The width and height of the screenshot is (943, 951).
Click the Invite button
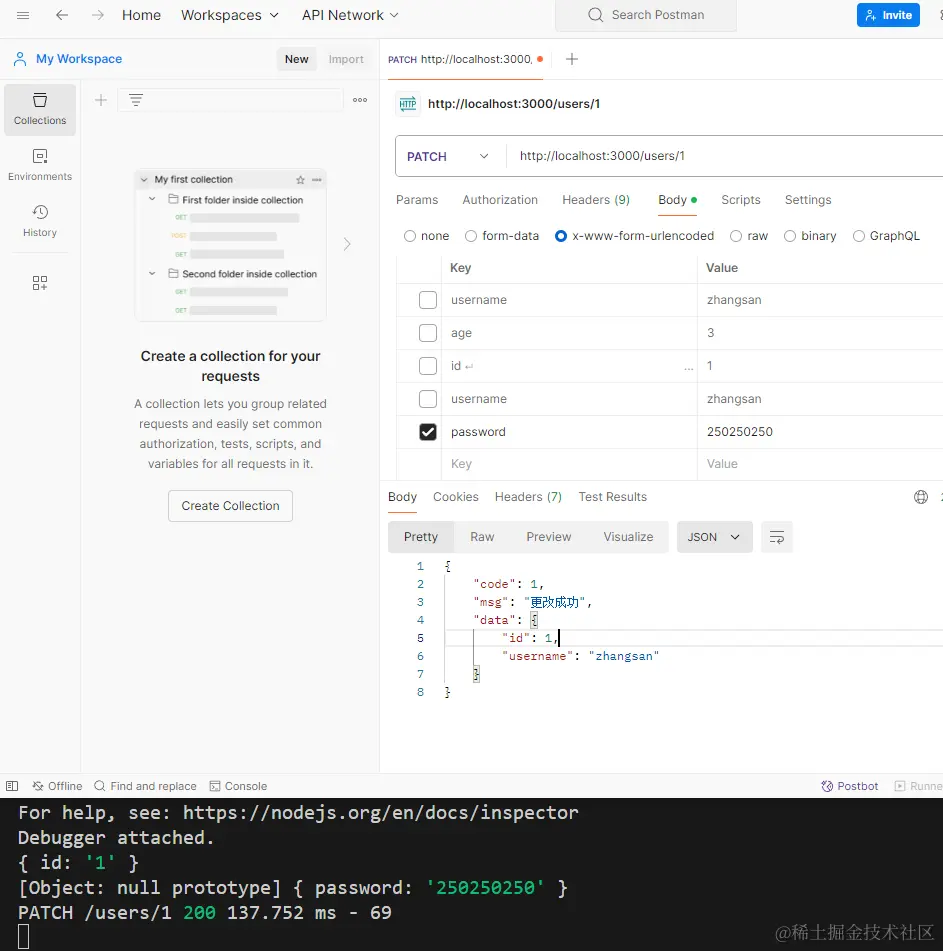point(888,15)
